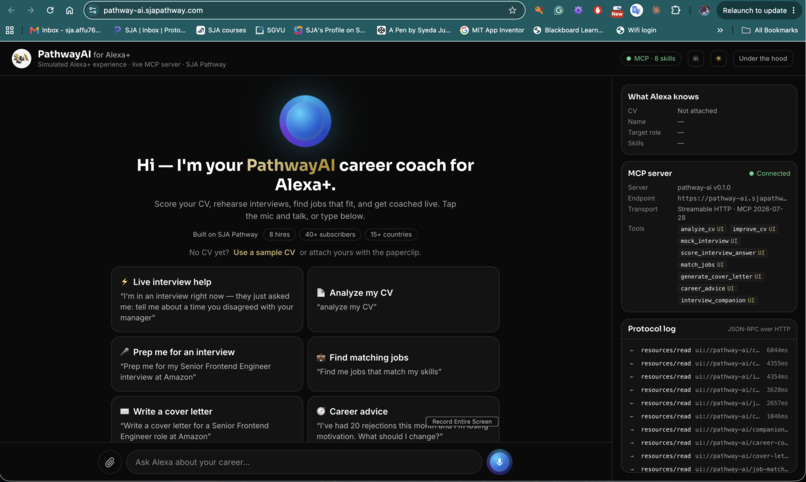The width and height of the screenshot is (806, 482).
Task: Click the Use a sample CV link
Action: (x=264, y=252)
